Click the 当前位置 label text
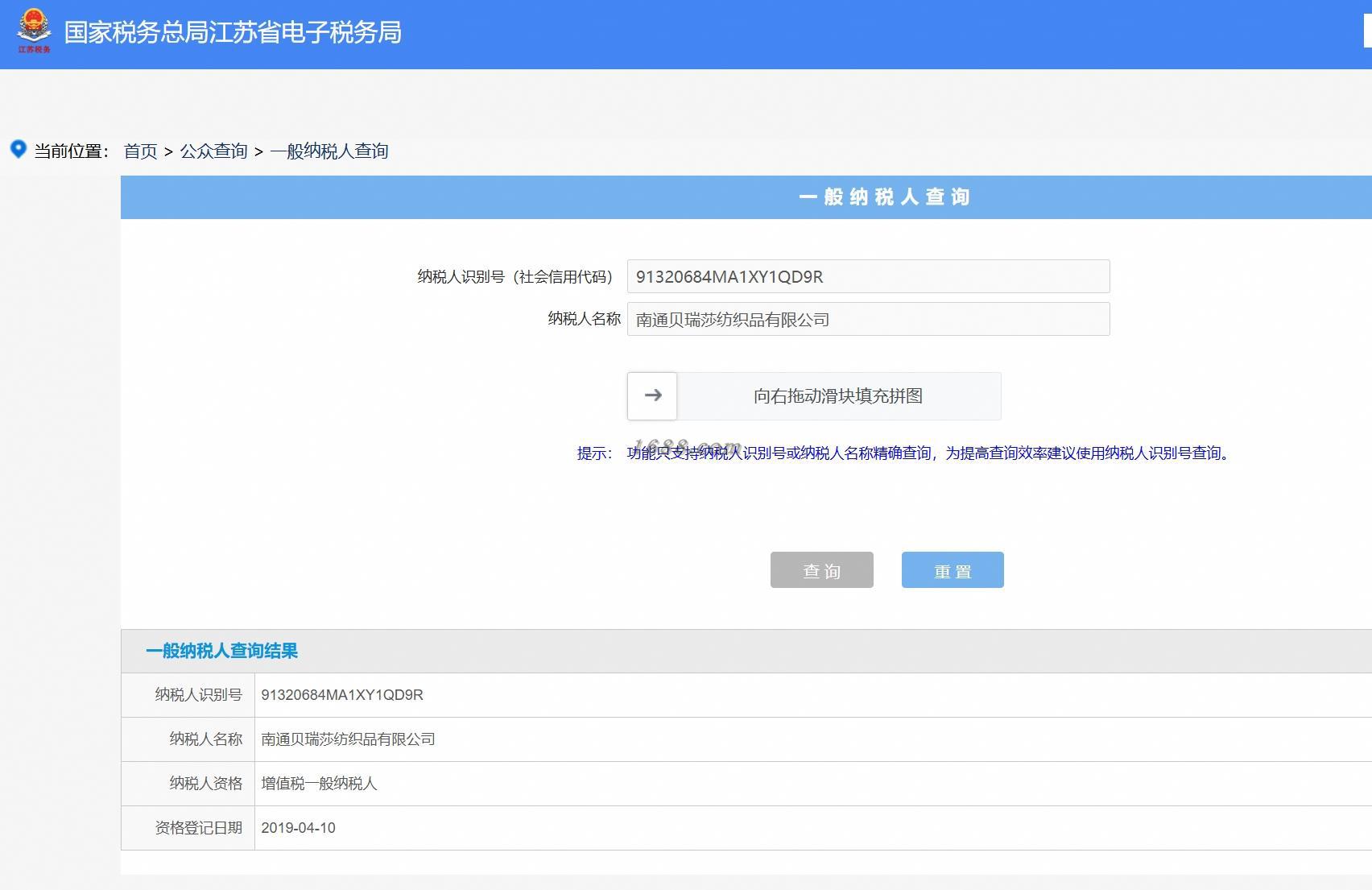 point(71,151)
